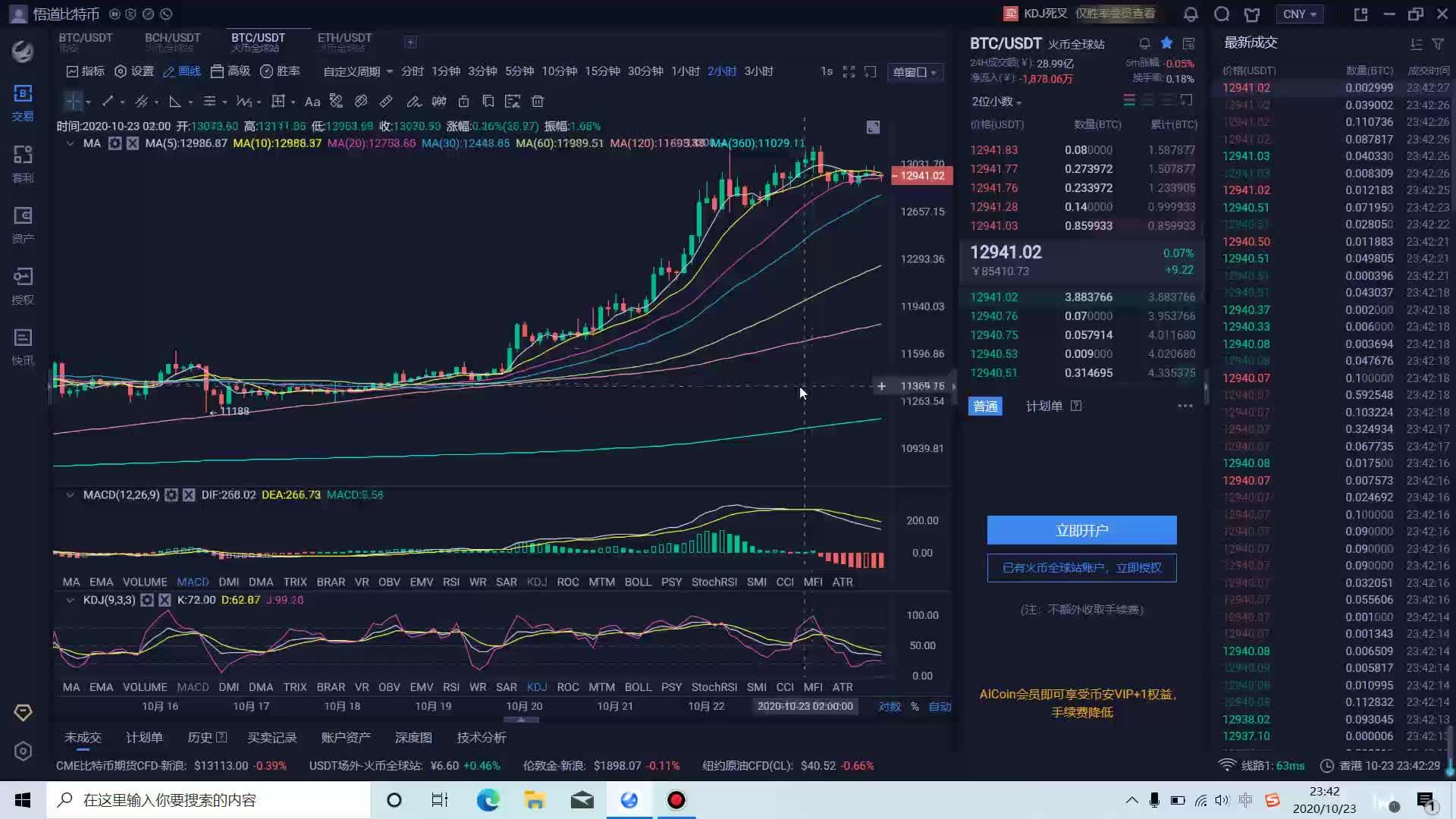Collapse the MACD indicator chevron
This screenshot has height=819, width=1456.
pos(70,495)
